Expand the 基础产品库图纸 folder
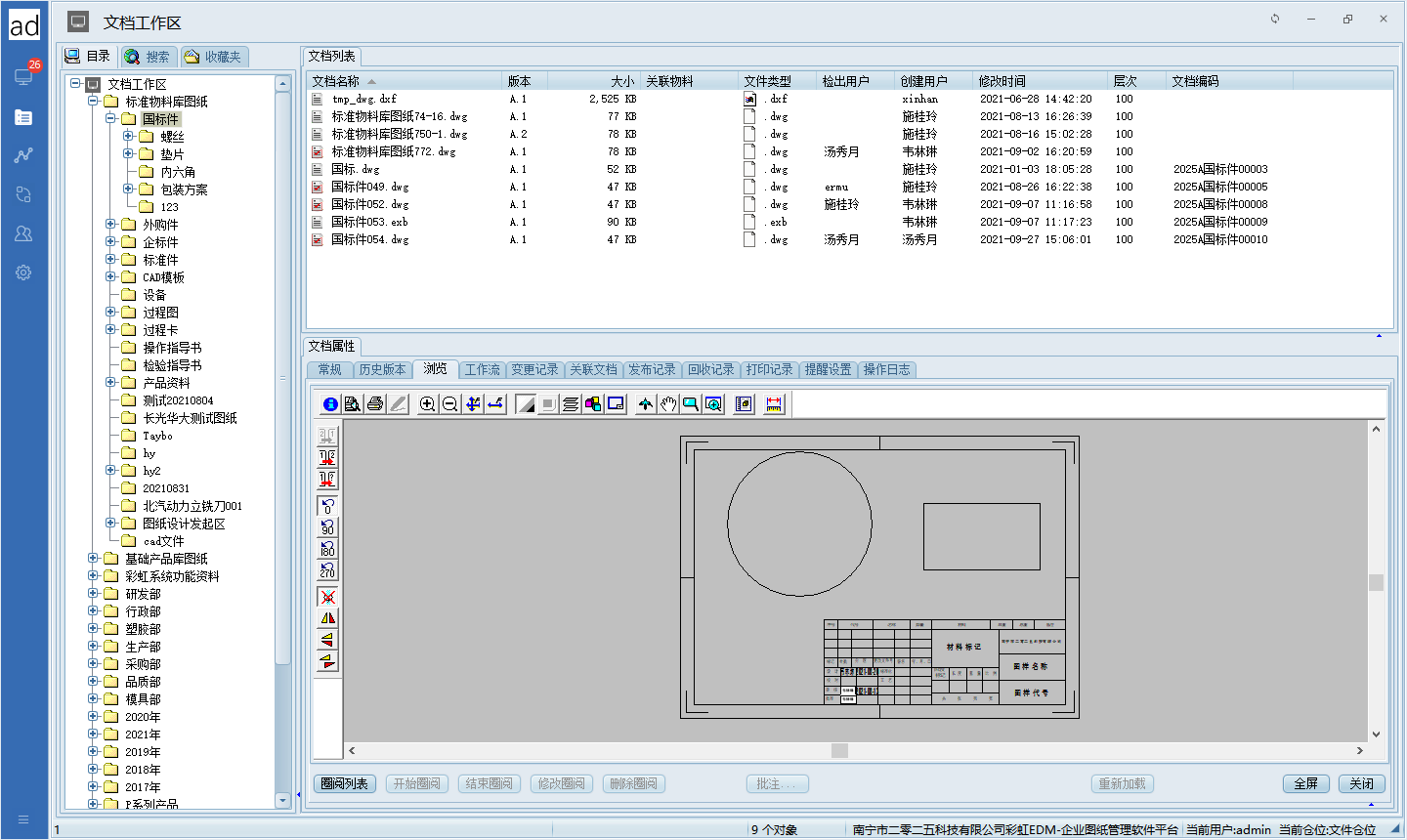This screenshot has height=840, width=1407. [x=93, y=559]
